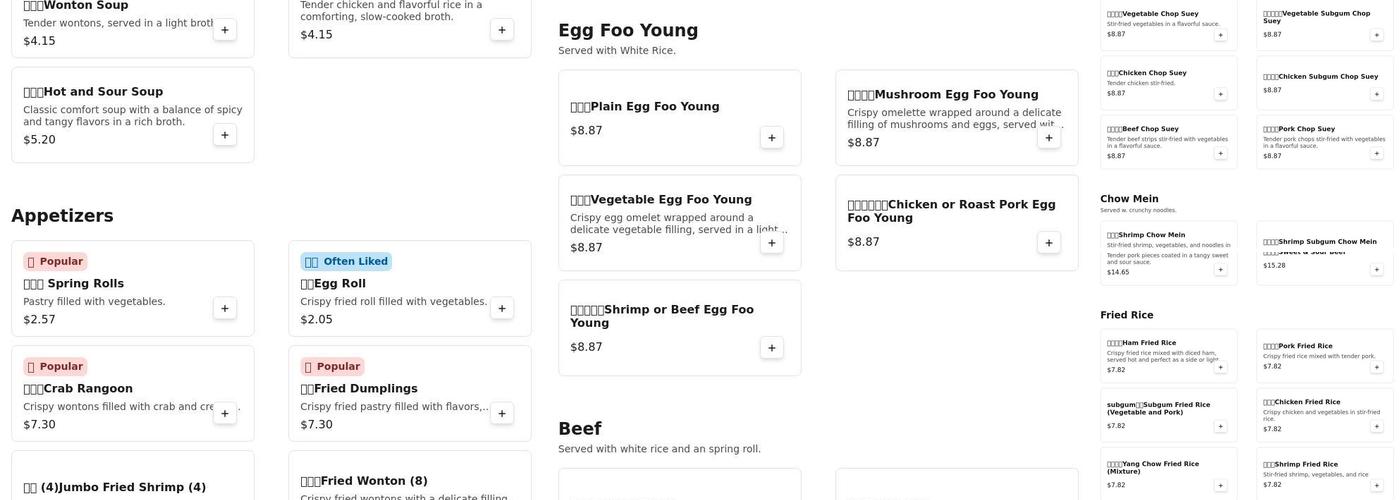Click the Popular badge above Crab Rangoon
Screen dimensions: 1400x500
click(55, 367)
